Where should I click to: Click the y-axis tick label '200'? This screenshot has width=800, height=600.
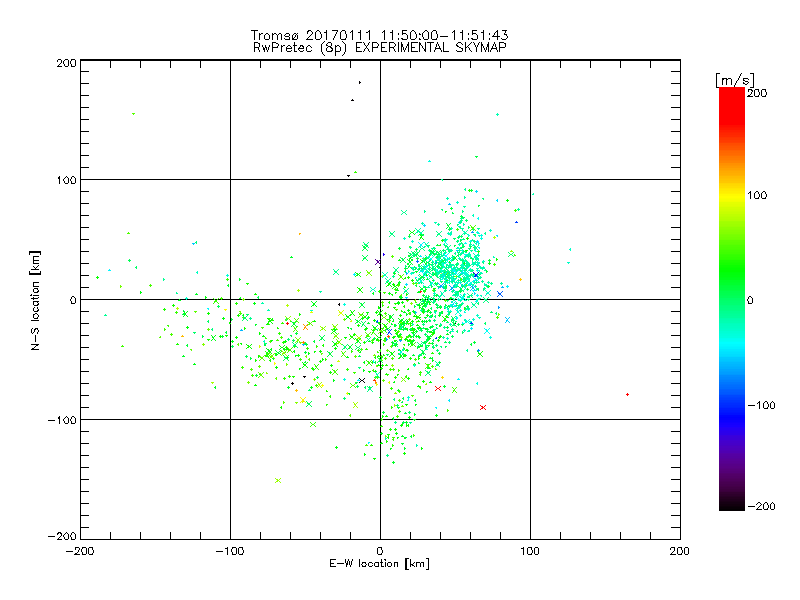click(66, 63)
